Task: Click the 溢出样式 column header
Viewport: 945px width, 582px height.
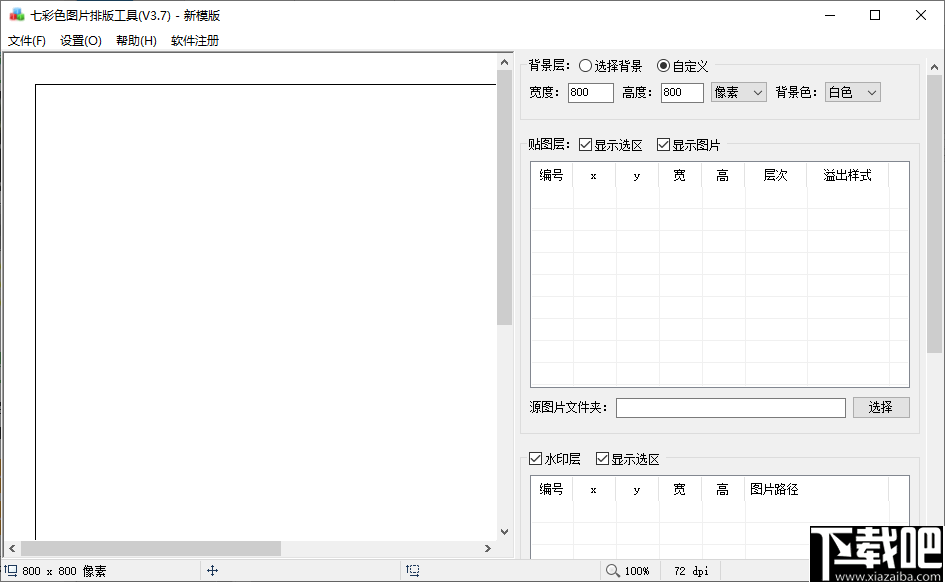Action: click(x=847, y=175)
